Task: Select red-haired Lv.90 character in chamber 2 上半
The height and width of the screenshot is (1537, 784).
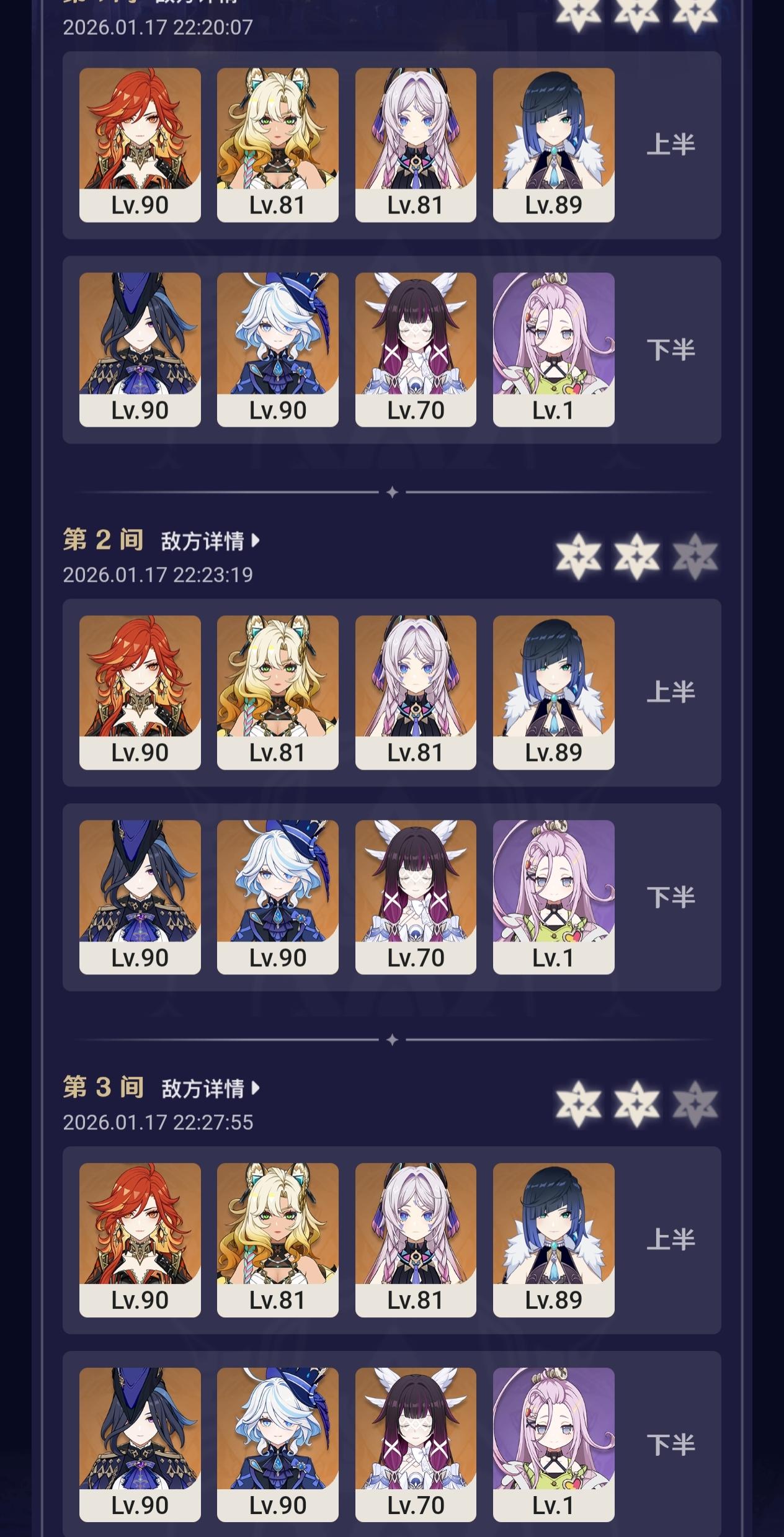Action: pos(140,692)
